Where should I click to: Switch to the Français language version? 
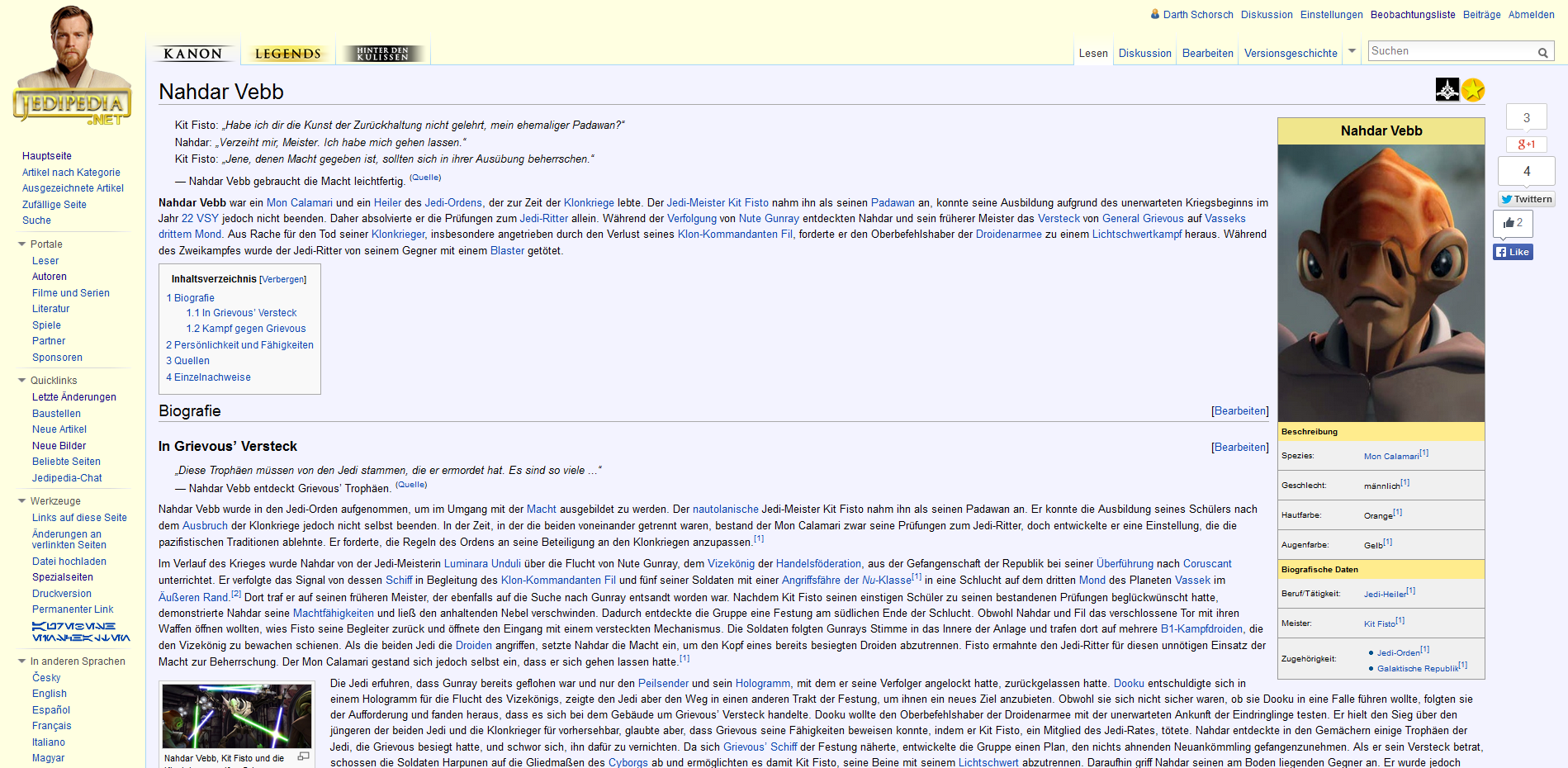(x=52, y=726)
